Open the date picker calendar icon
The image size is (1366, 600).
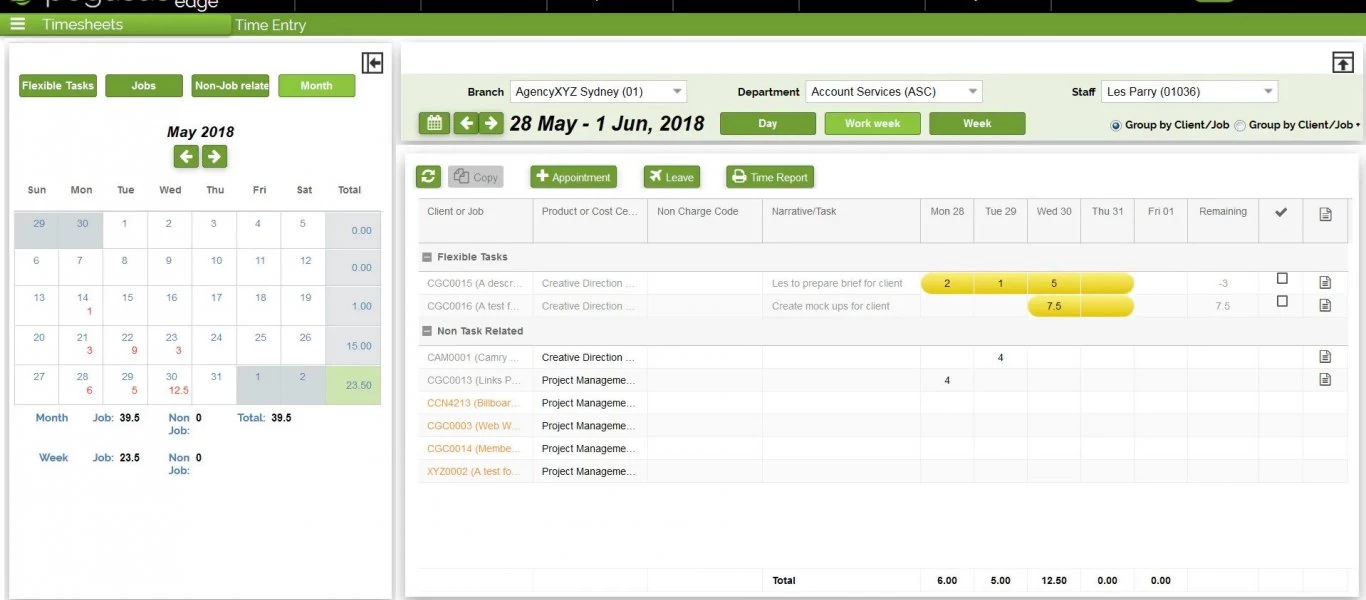point(433,123)
